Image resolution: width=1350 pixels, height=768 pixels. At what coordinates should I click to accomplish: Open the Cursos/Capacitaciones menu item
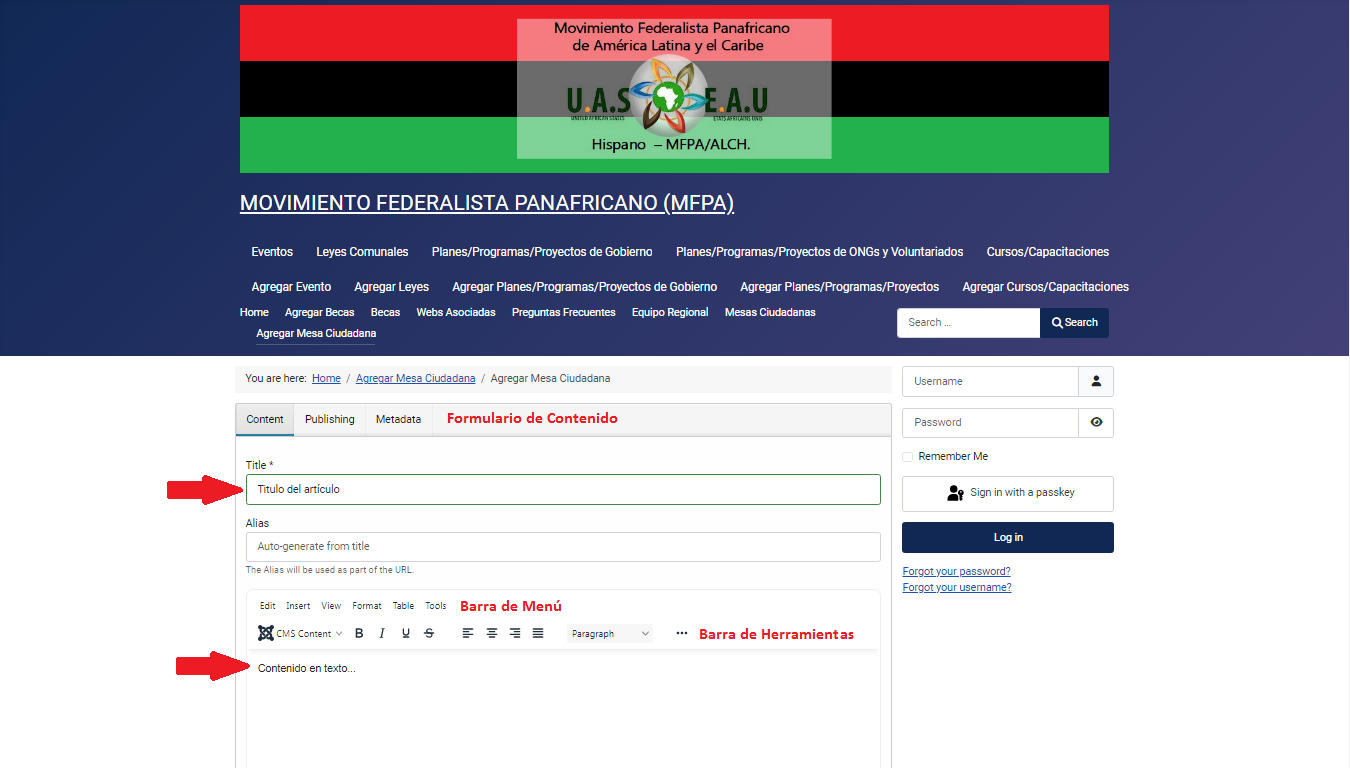pyautogui.click(x=1048, y=252)
